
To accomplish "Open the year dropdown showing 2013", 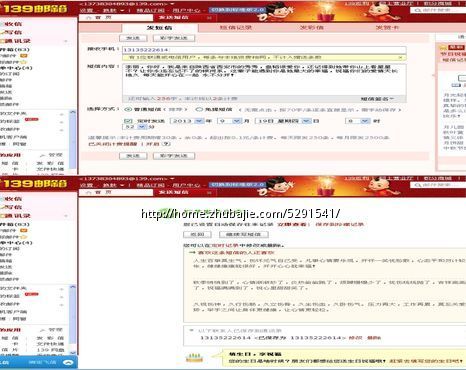I will click(187, 121).
